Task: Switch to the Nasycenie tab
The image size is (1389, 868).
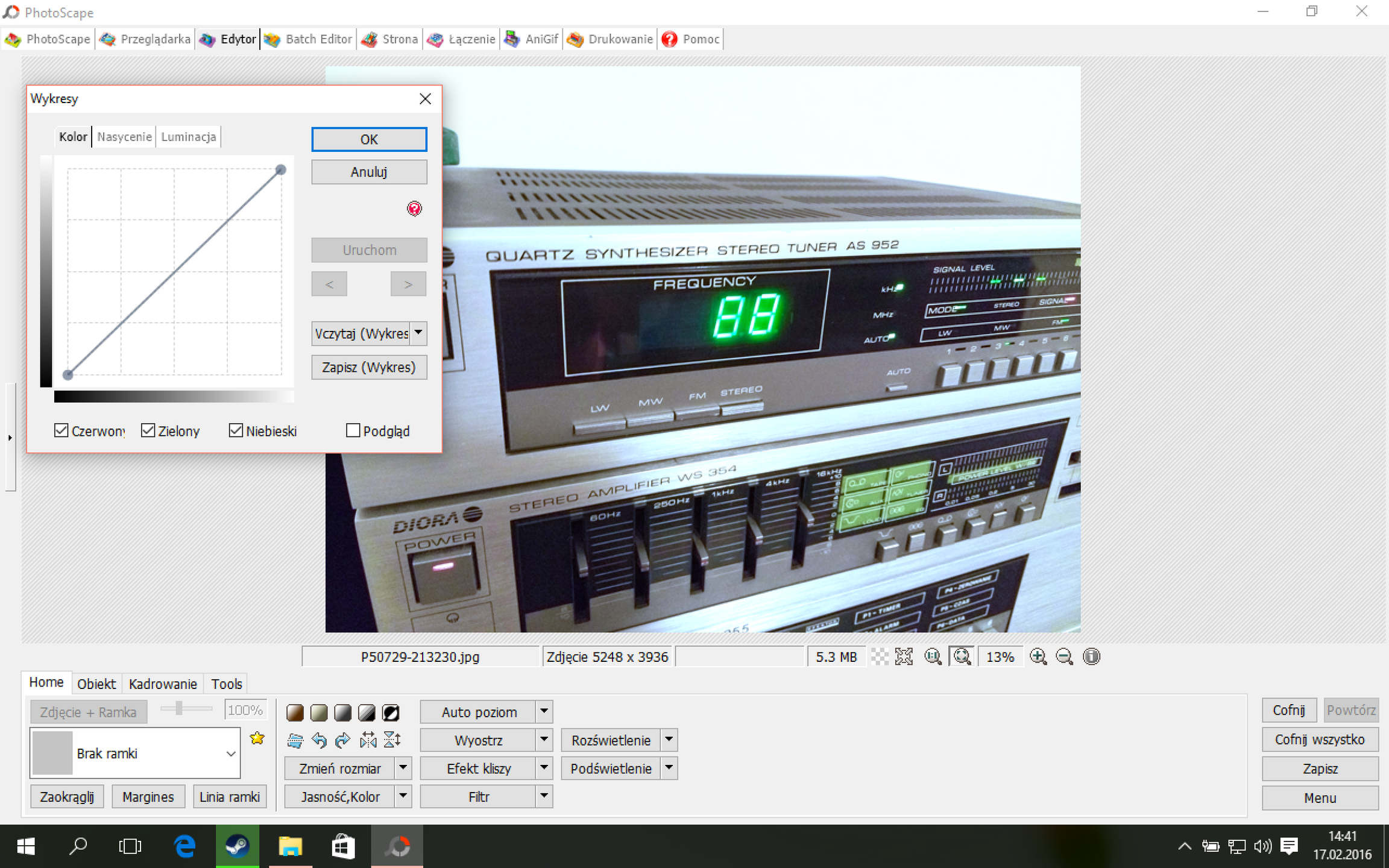Action: (124, 137)
